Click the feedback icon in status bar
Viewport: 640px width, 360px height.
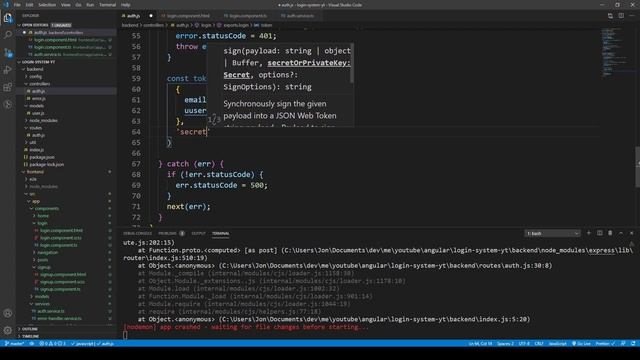(623, 344)
